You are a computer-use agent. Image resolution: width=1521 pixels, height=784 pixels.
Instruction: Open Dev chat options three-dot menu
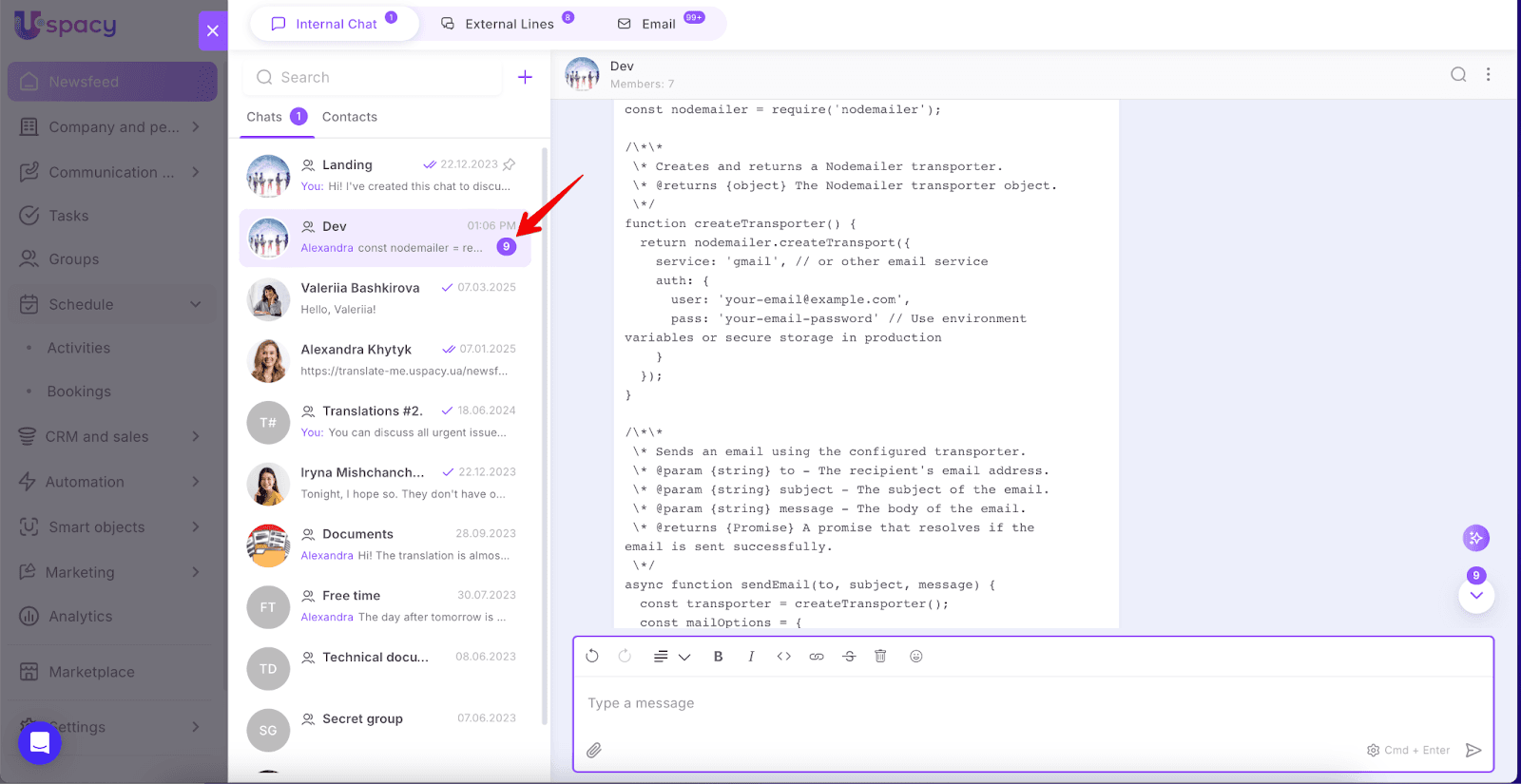click(1489, 74)
